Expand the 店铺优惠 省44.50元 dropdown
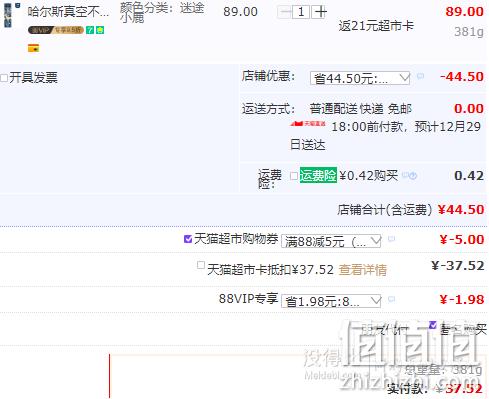489x399 pixels. tap(360, 78)
